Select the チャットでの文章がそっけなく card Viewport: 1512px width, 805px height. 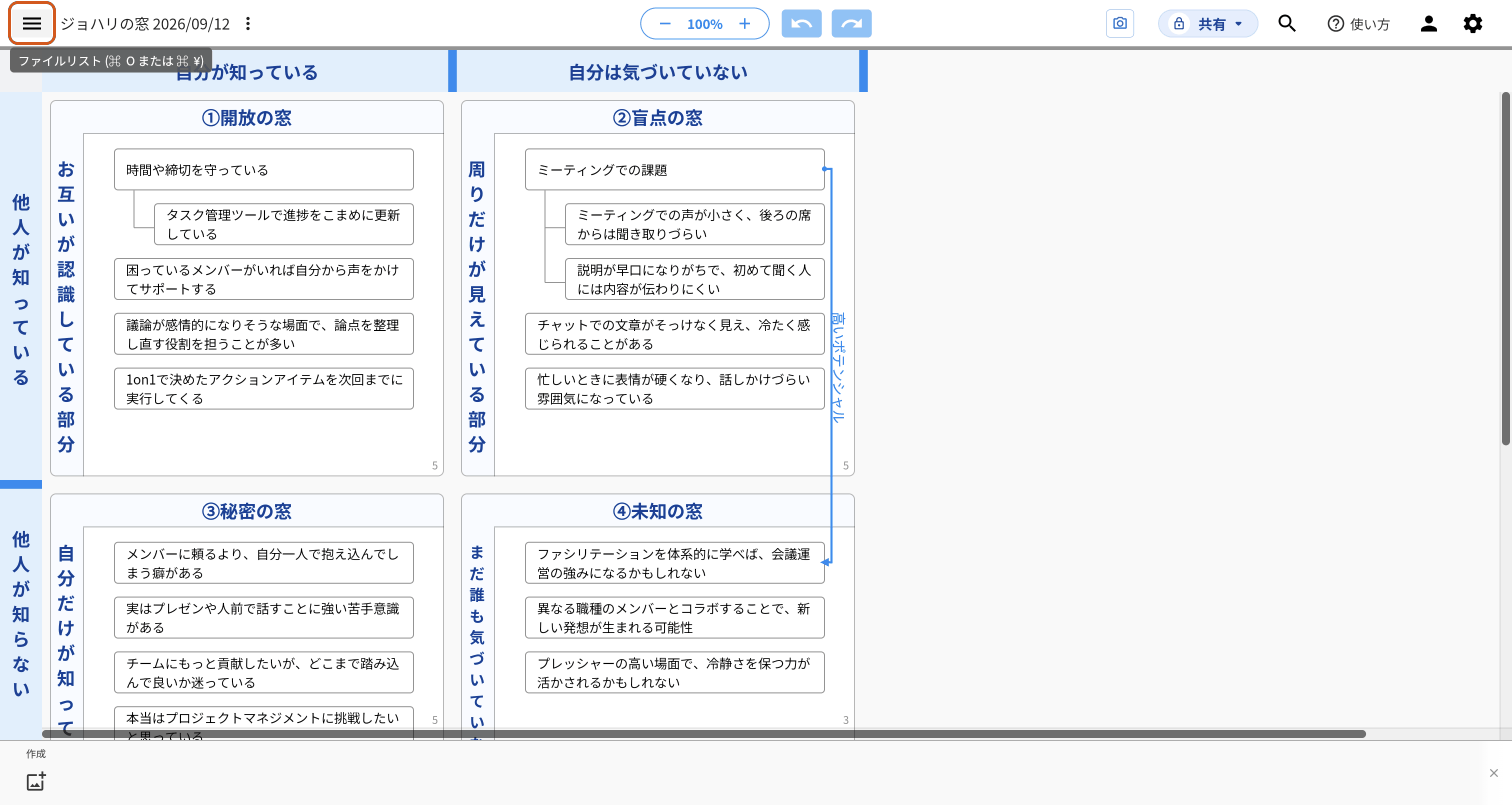pos(675,334)
